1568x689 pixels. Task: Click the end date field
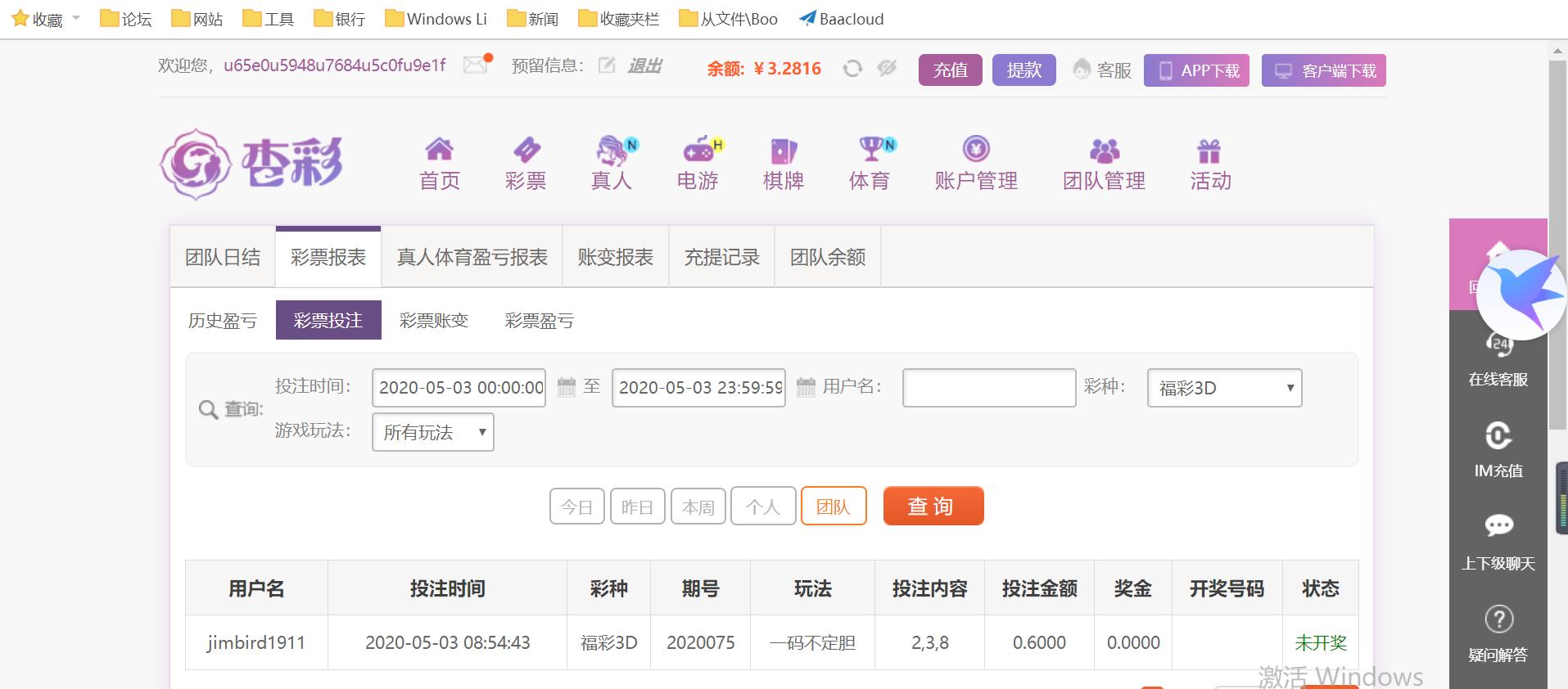click(x=698, y=388)
